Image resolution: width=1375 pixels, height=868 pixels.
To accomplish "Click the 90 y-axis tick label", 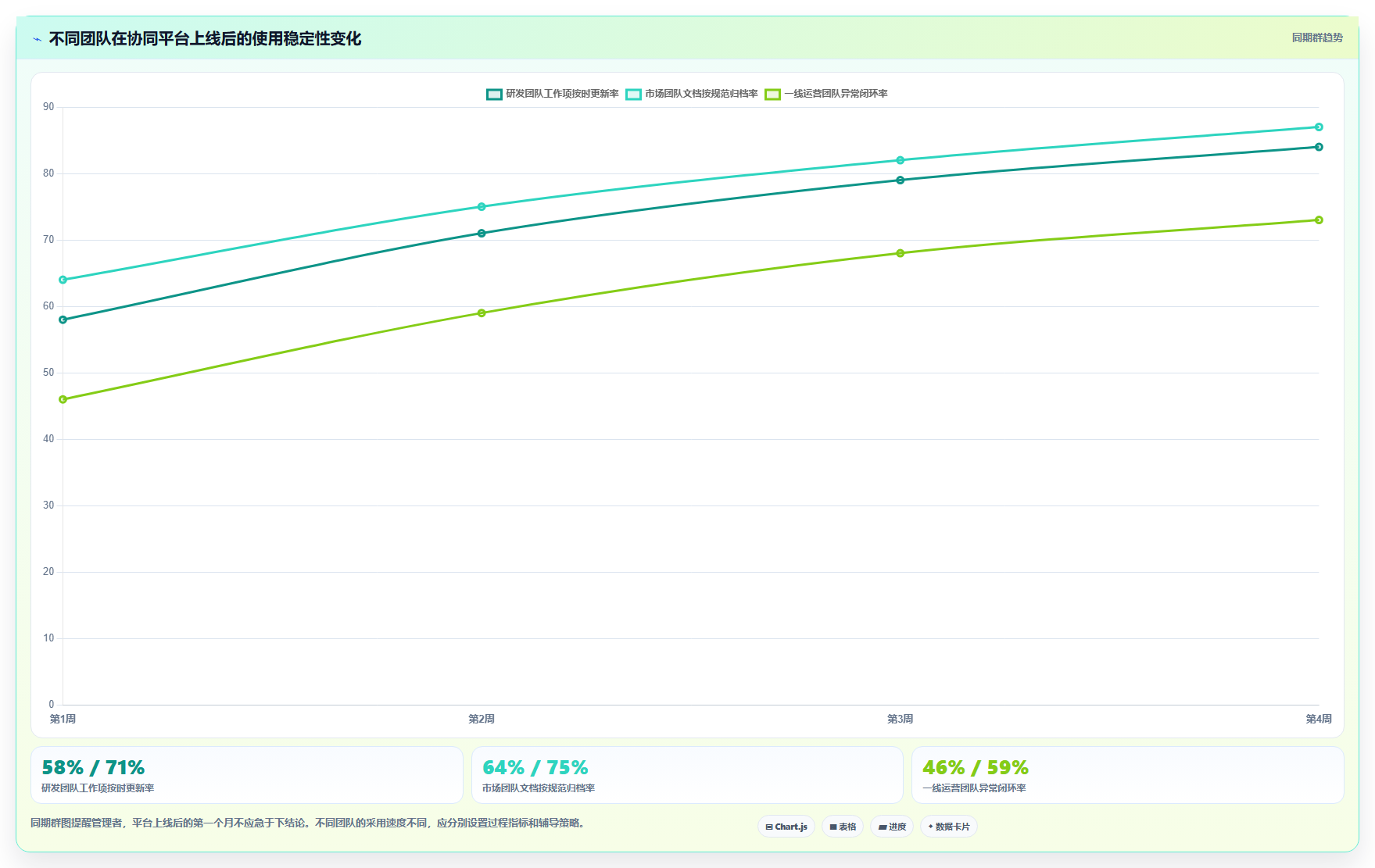I will (48, 107).
